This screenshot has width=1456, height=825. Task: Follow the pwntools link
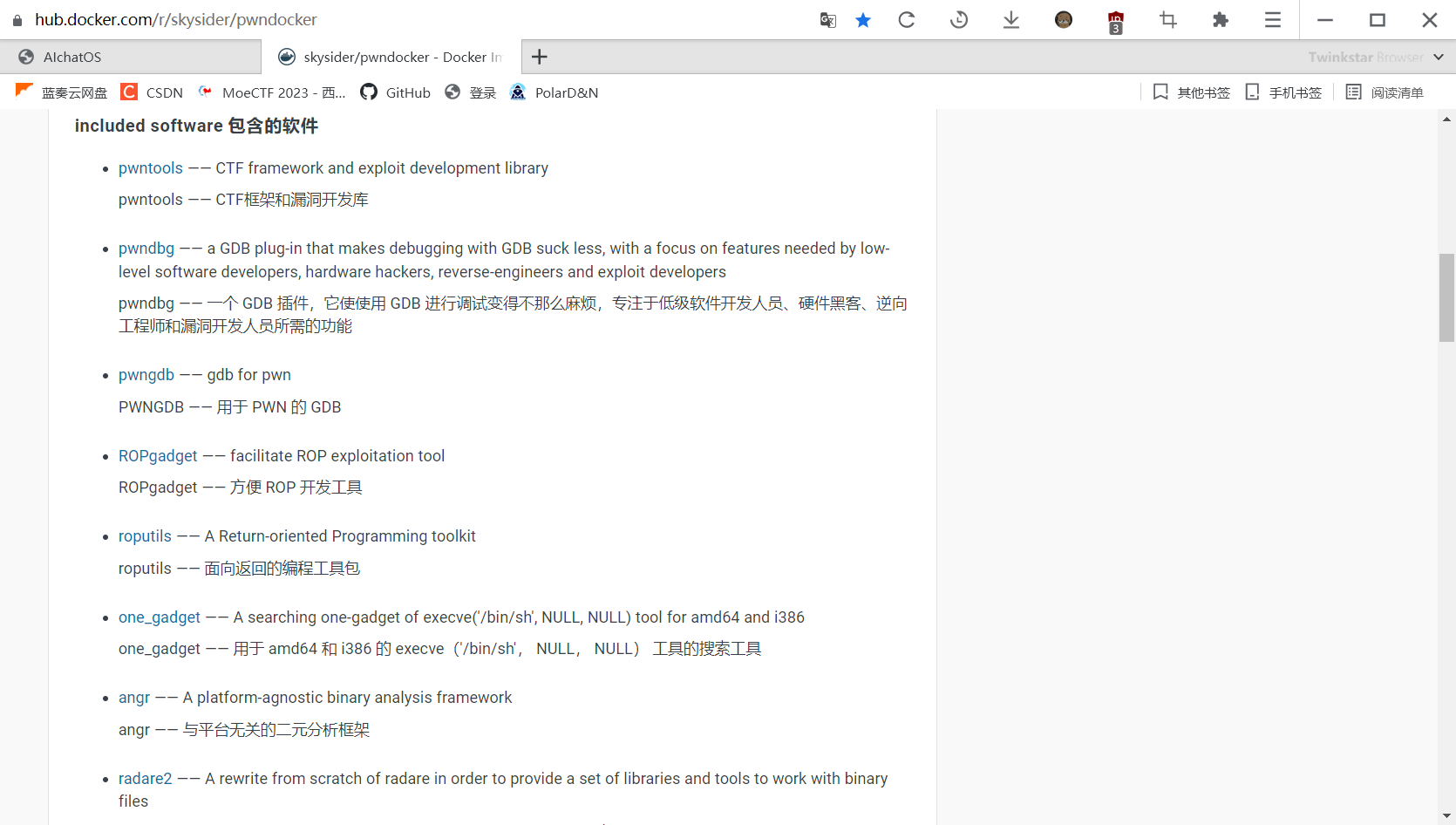[151, 168]
